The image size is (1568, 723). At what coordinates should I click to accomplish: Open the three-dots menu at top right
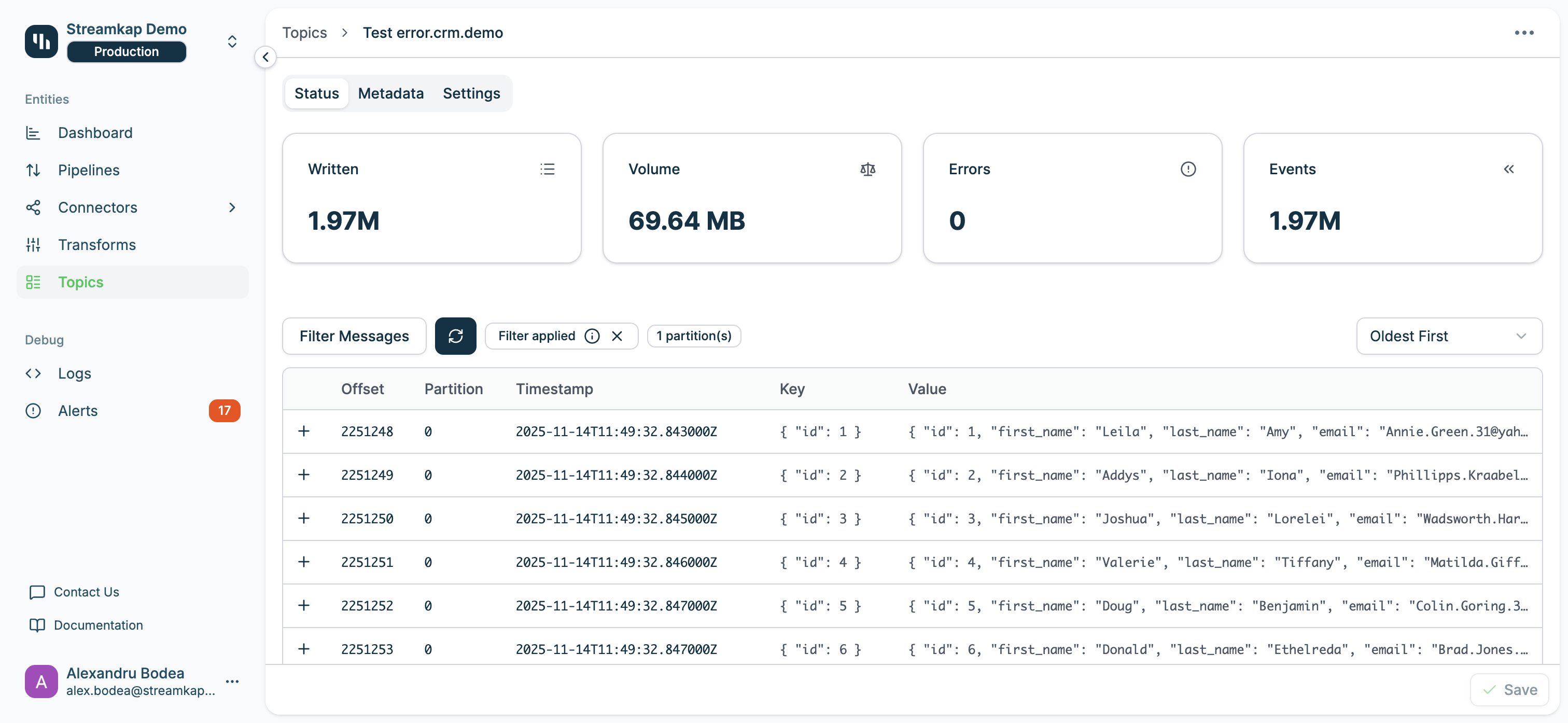1523,33
